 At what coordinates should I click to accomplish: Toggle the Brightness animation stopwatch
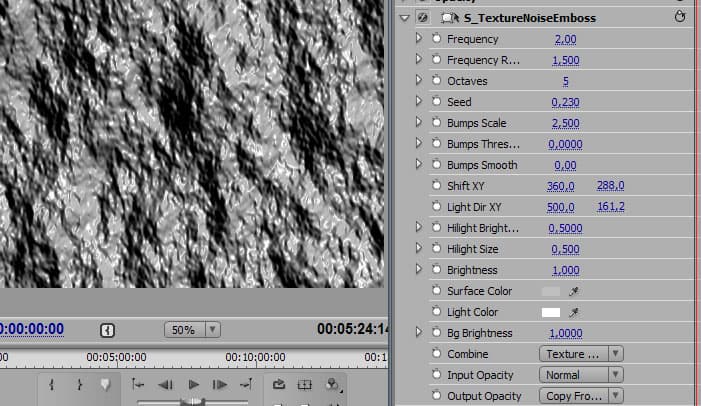[436, 270]
